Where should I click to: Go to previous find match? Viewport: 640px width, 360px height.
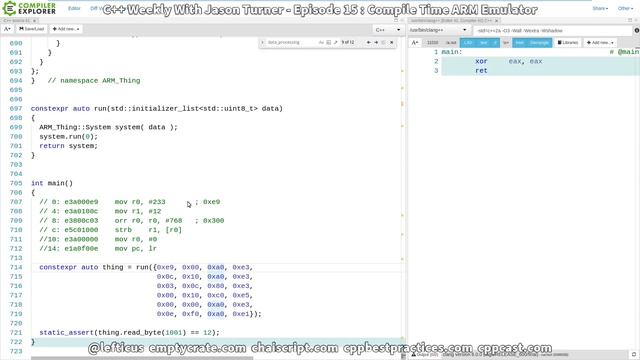coord(369,42)
